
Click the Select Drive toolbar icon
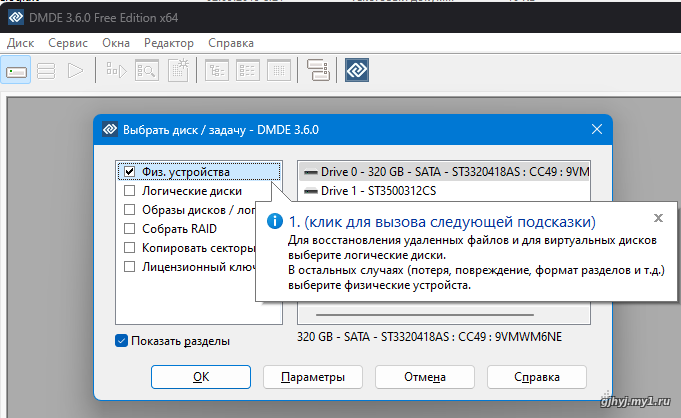(x=16, y=70)
